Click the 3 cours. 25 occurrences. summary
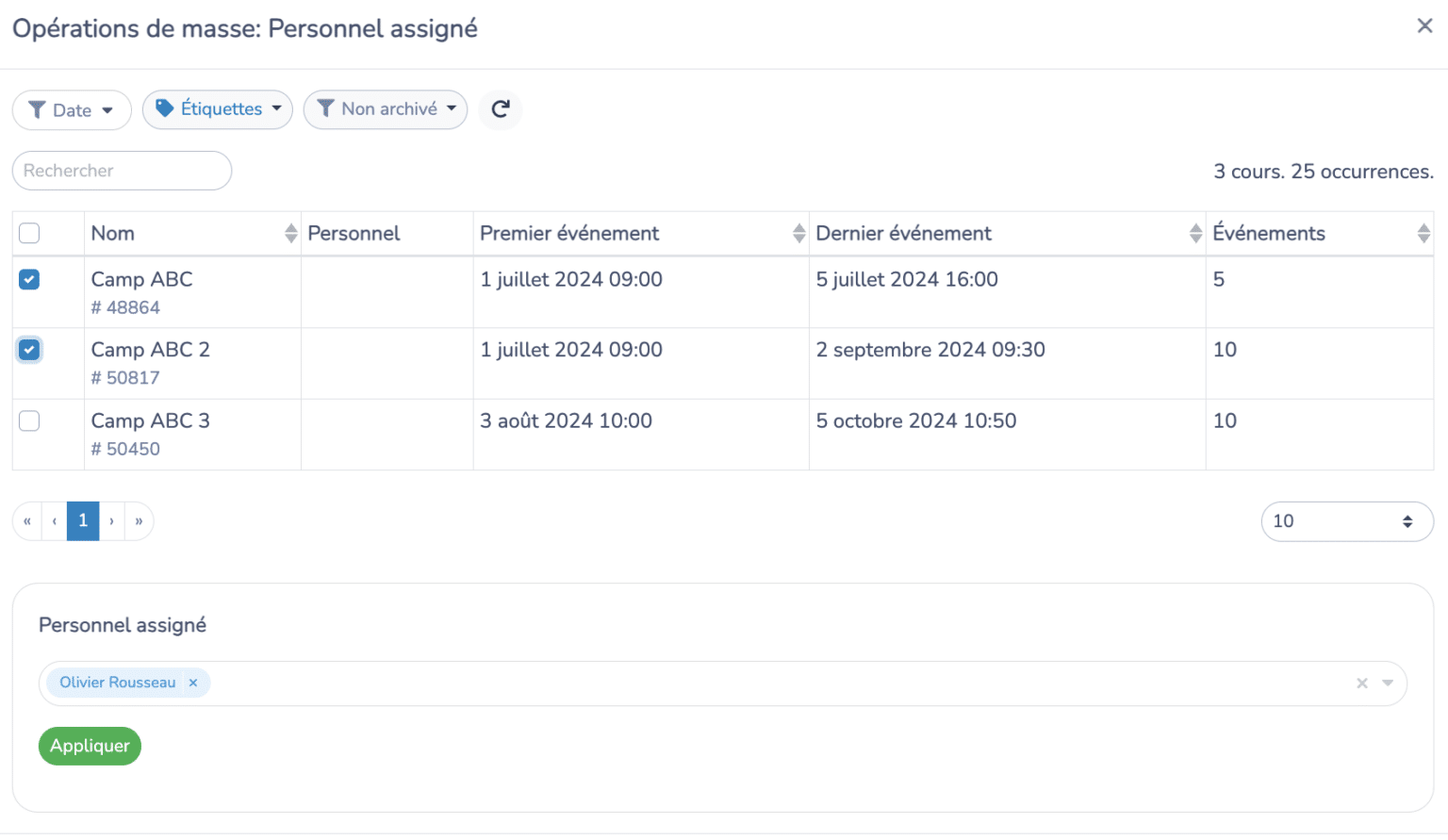 pos(1324,172)
